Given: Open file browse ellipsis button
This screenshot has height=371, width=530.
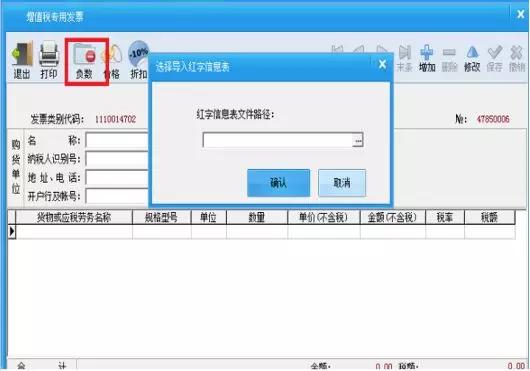Looking at the screenshot, I should pyautogui.click(x=358, y=140).
